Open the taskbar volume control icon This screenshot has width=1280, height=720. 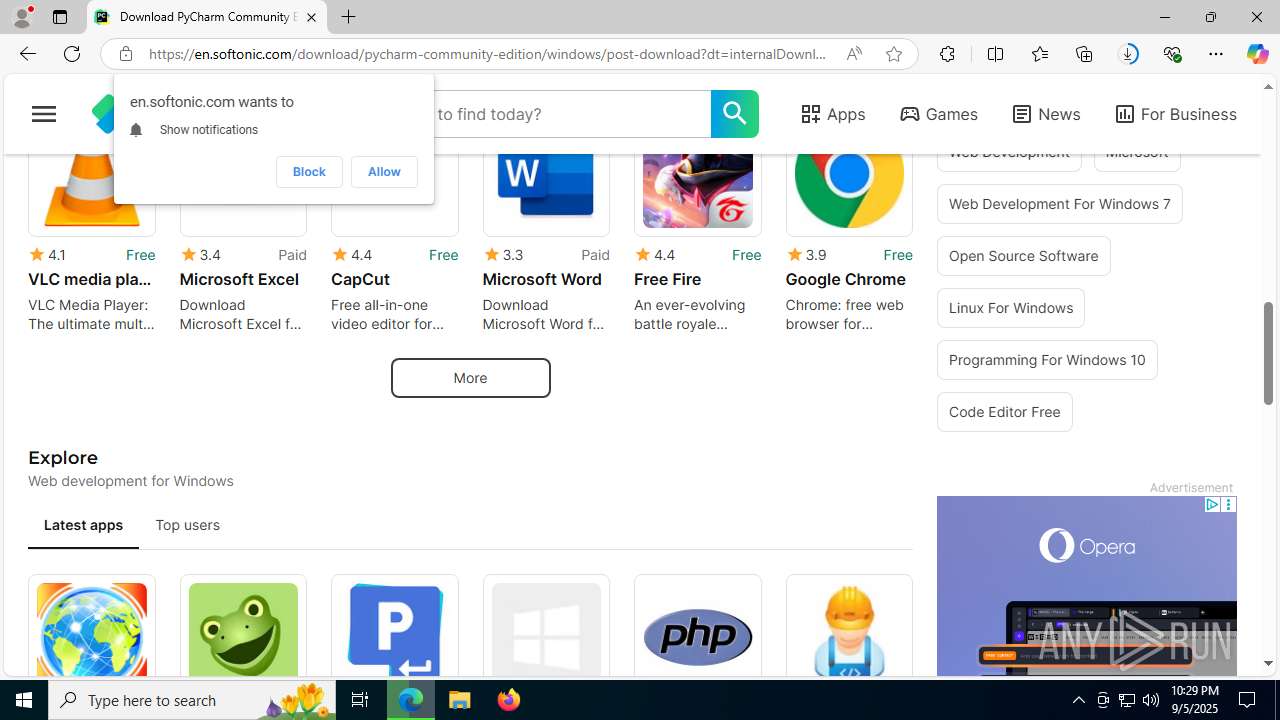tap(1151, 700)
